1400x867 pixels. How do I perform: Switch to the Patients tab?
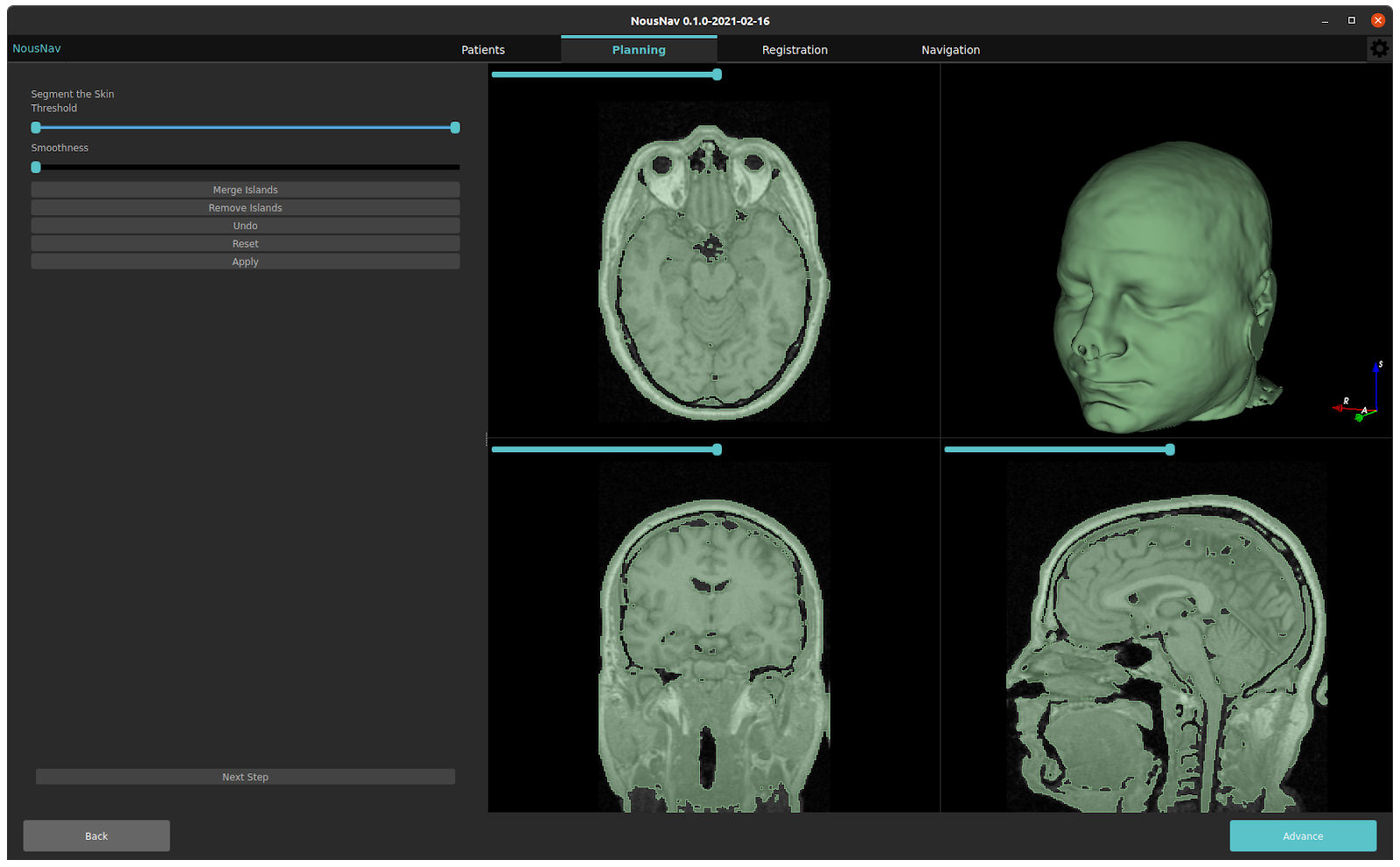tap(482, 50)
